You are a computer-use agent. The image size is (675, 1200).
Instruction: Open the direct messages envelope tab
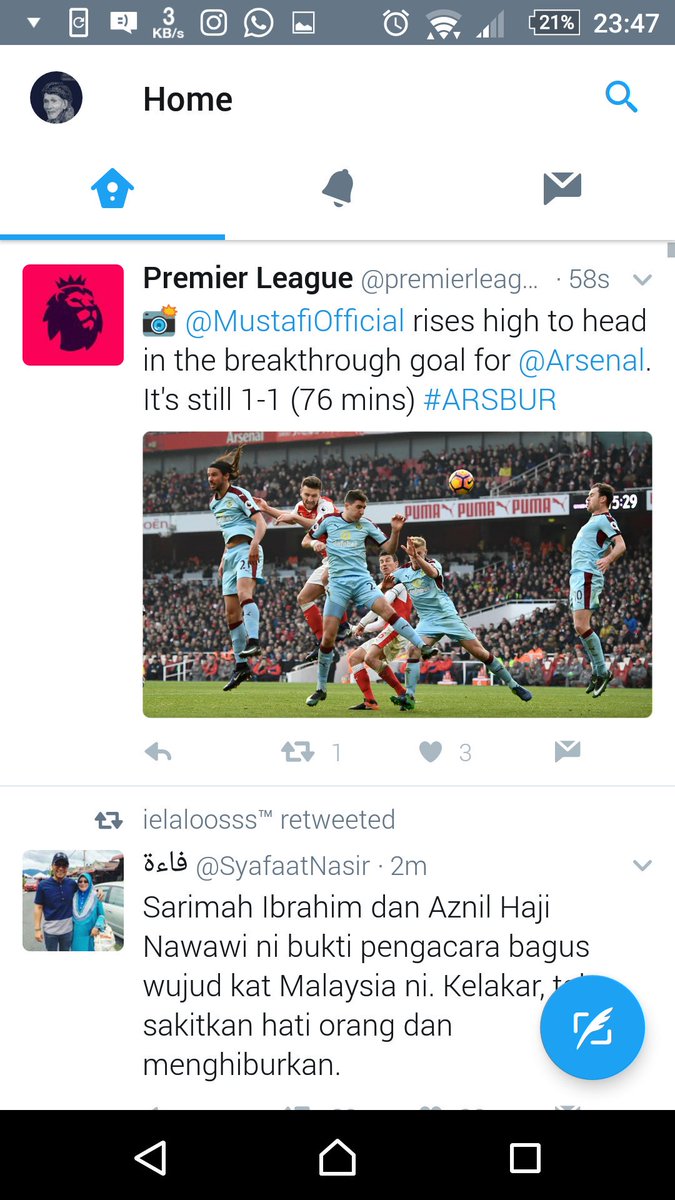point(562,188)
